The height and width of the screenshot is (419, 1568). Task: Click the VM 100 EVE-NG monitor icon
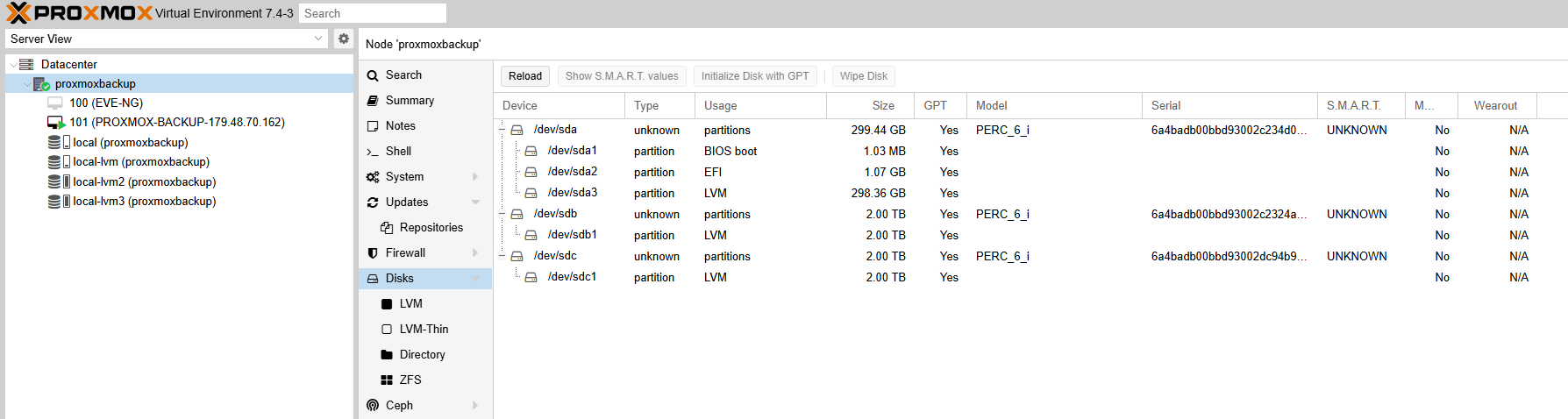(x=55, y=103)
